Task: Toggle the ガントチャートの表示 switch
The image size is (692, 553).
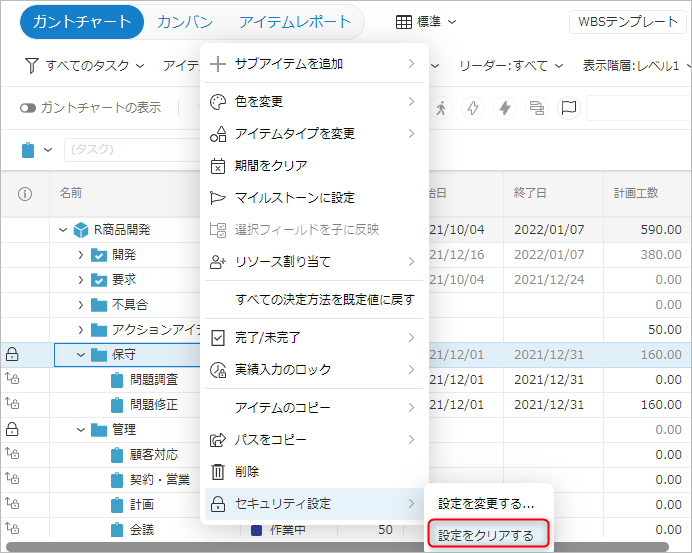Action: (28, 108)
